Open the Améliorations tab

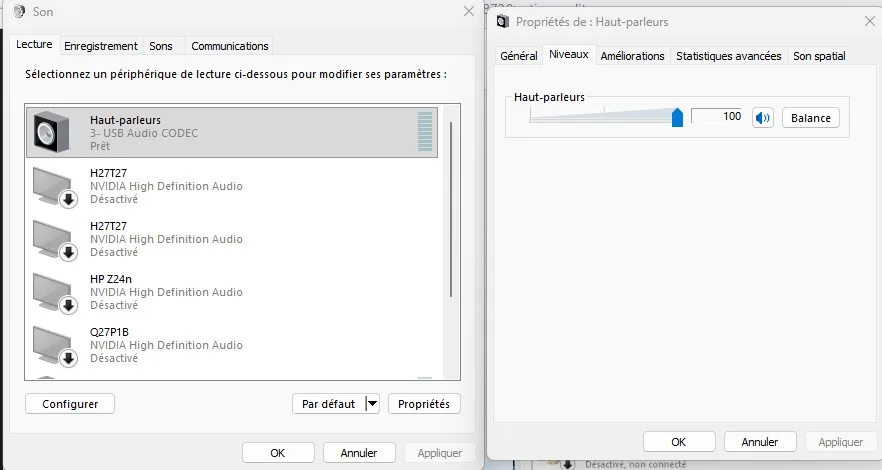pos(632,56)
